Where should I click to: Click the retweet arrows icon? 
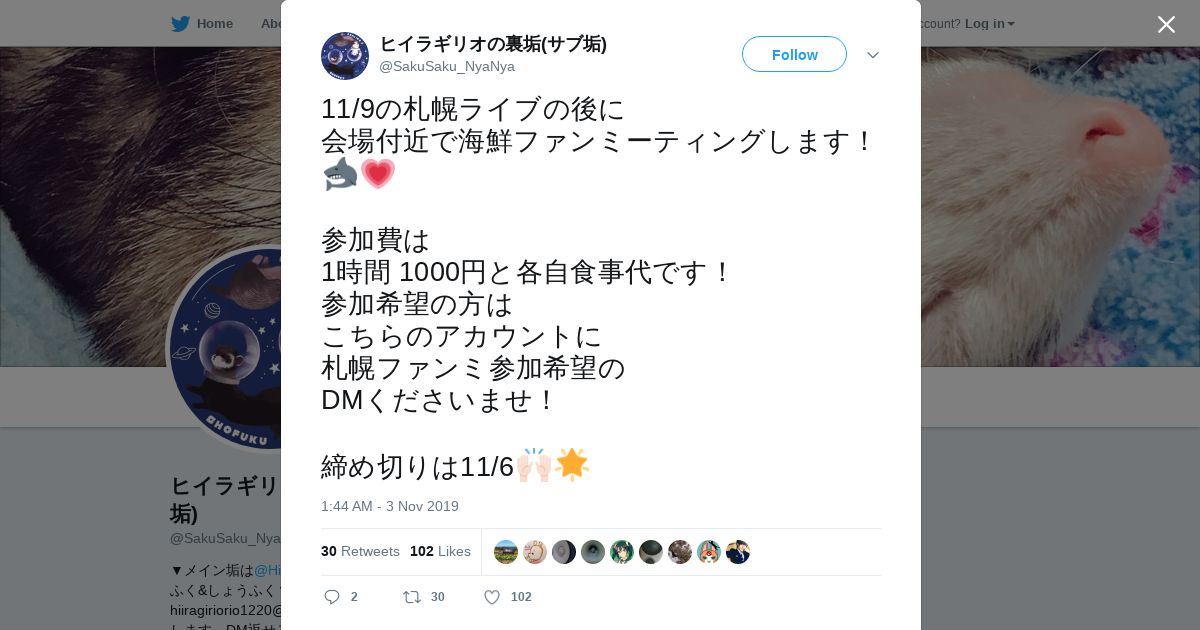[411, 597]
